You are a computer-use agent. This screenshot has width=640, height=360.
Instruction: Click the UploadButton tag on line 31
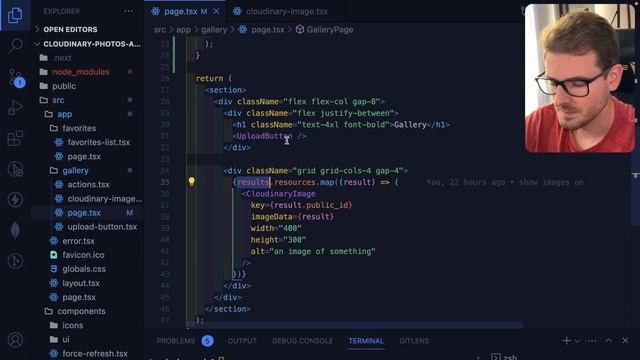(x=264, y=136)
